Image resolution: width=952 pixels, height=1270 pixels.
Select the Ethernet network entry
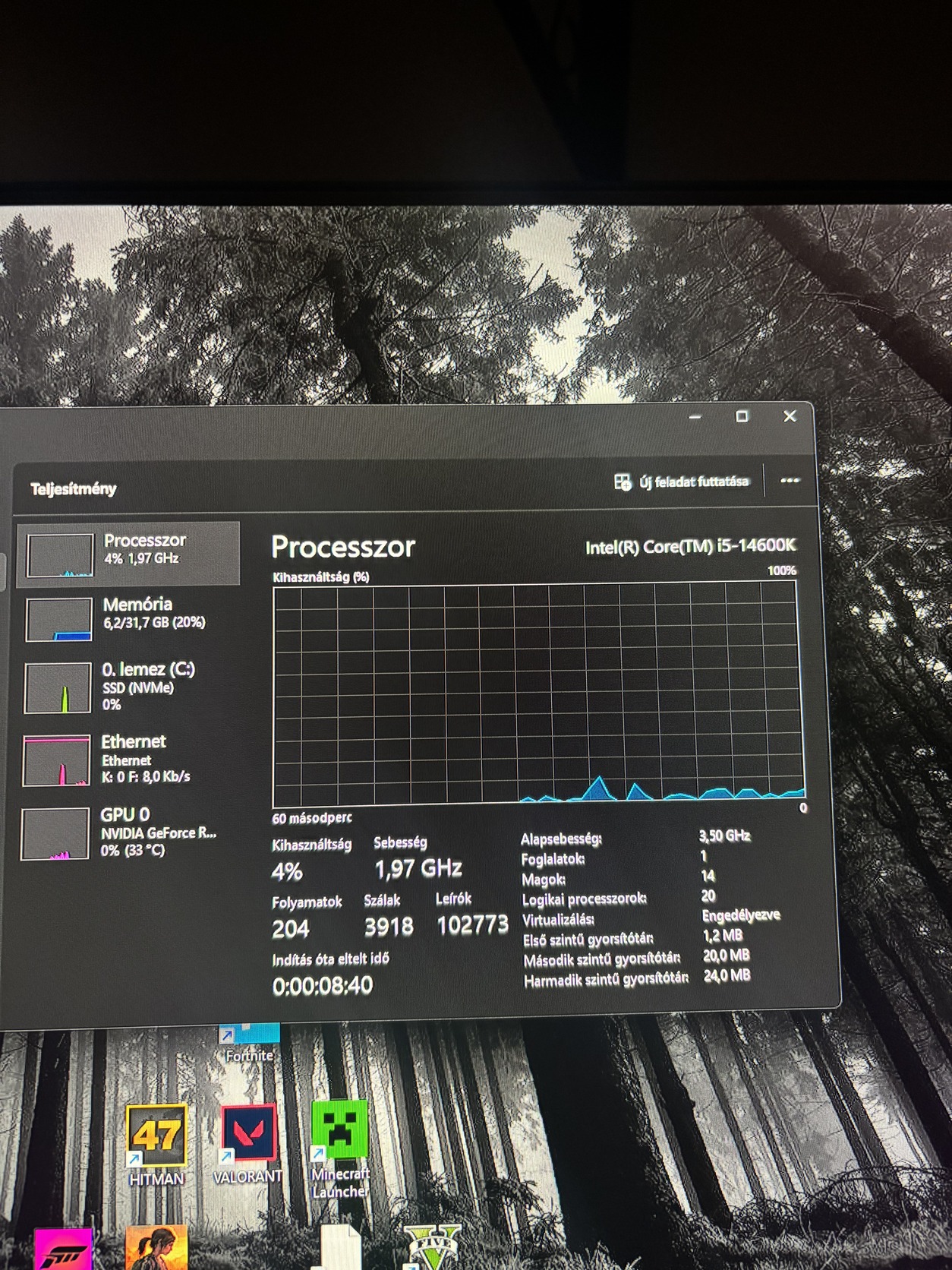(128, 759)
